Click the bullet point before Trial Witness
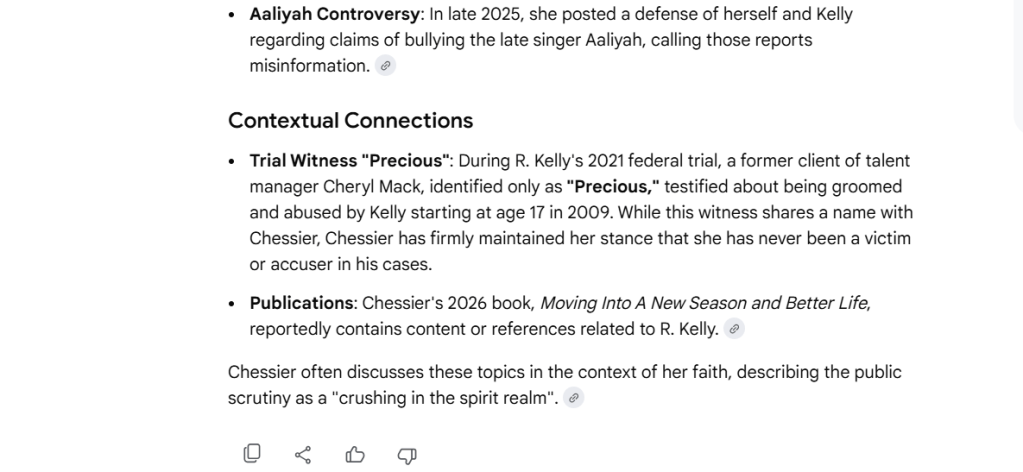1023x472 pixels. coord(233,161)
